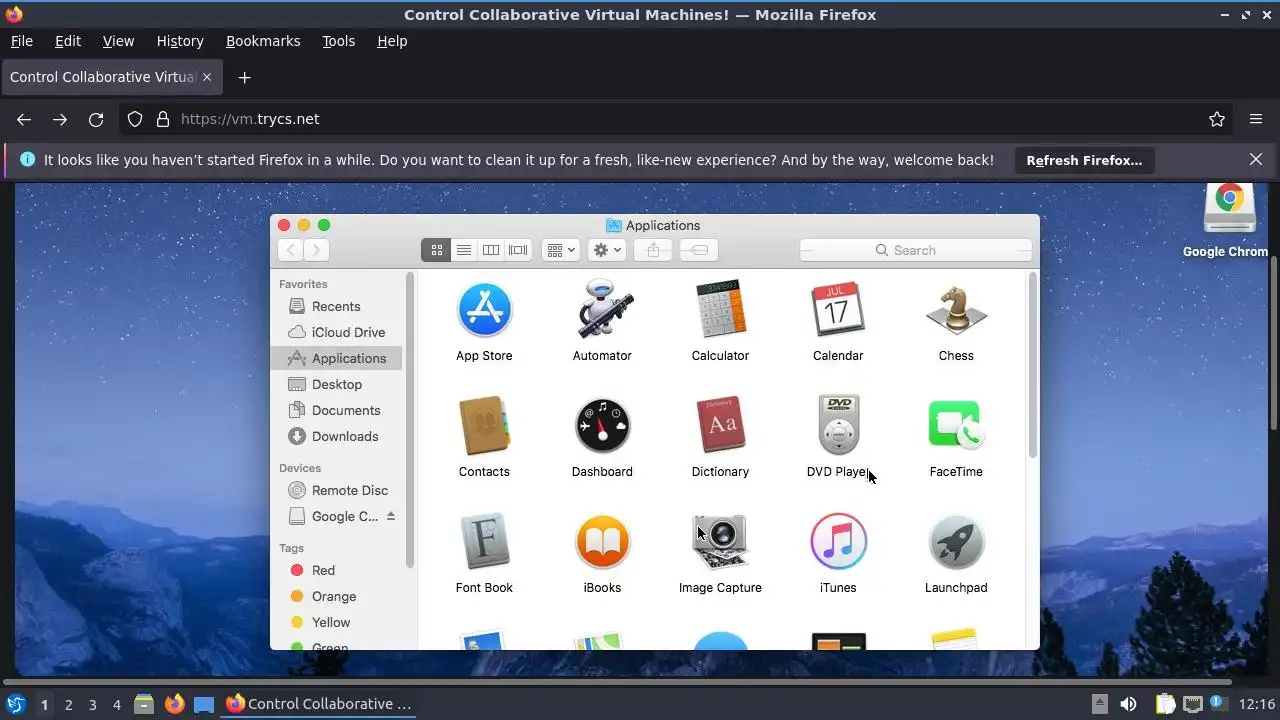Go back in Firefox
1280x720 pixels.
point(24,119)
